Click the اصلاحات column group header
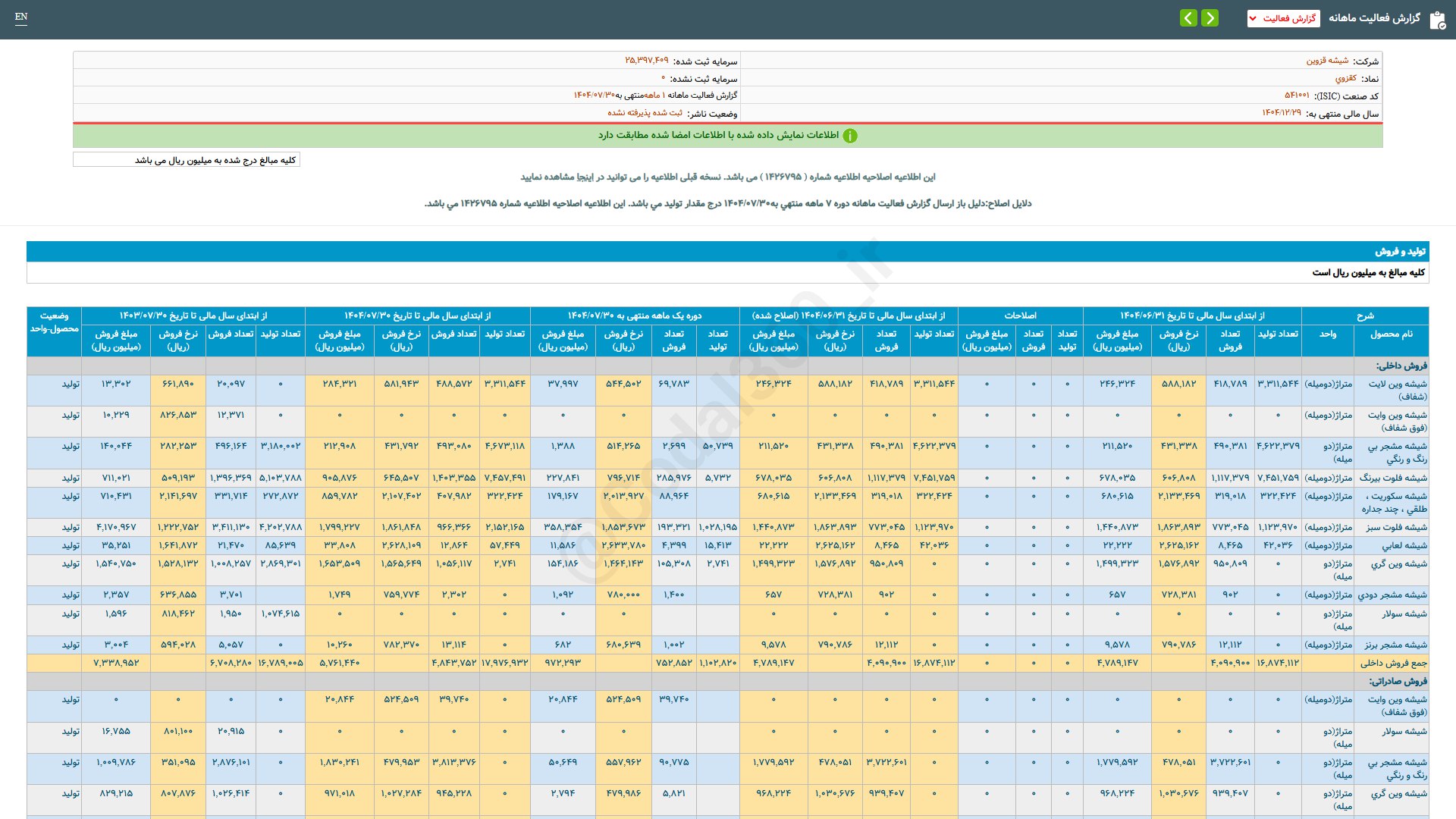1456x819 pixels. click(x=1020, y=315)
